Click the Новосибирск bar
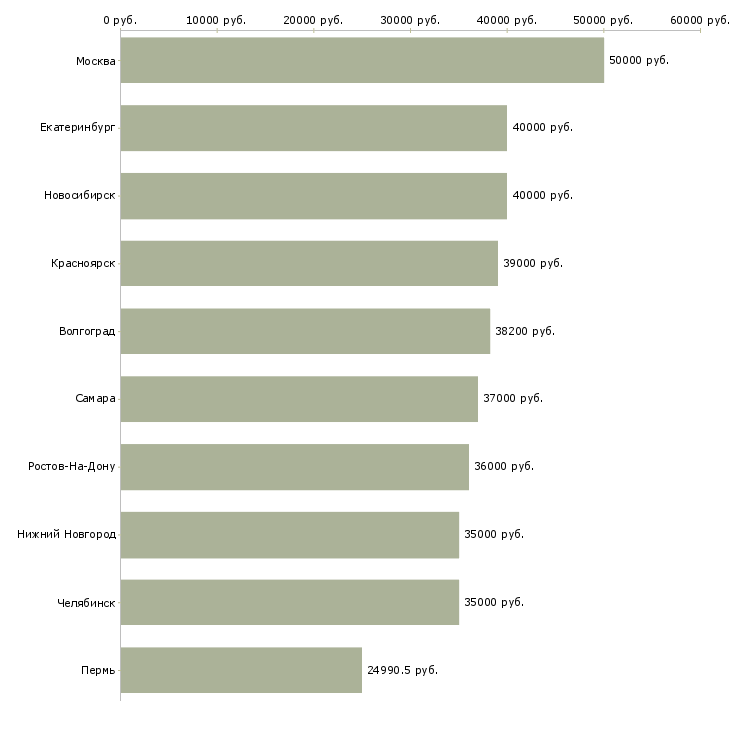The width and height of the screenshot is (730, 730). click(314, 196)
